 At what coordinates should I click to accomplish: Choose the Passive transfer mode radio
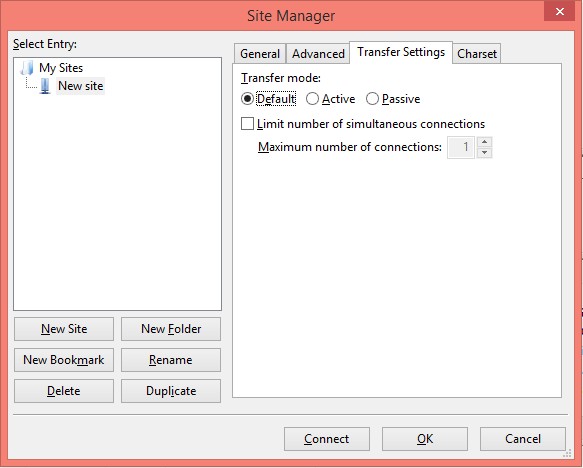372,99
